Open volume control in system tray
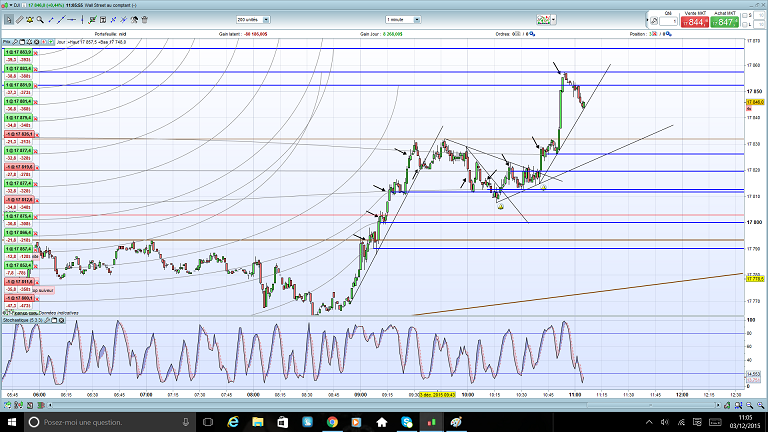The image size is (768, 432). 665,422
